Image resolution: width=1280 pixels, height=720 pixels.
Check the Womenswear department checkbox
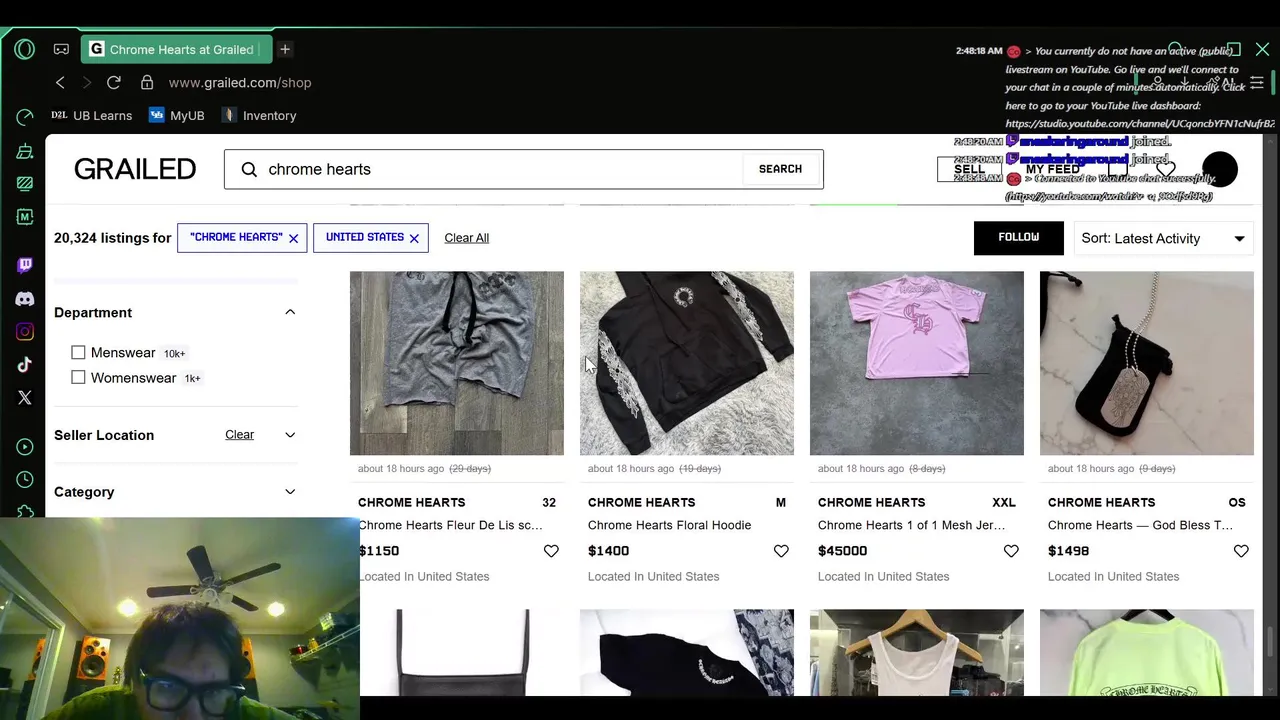[x=78, y=377]
